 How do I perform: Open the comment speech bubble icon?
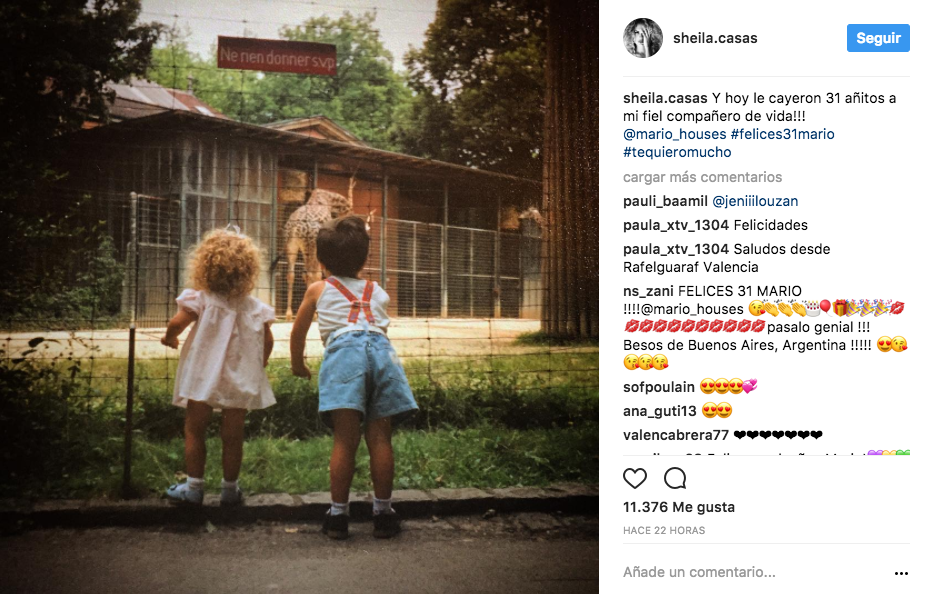tap(675, 478)
